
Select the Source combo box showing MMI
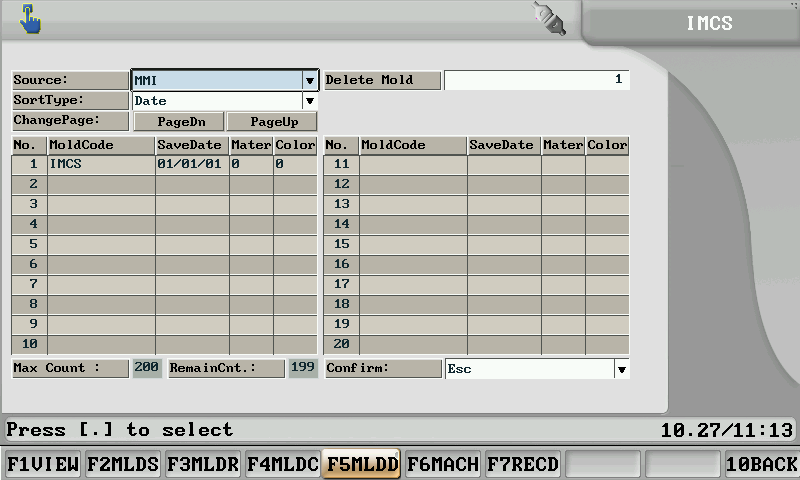click(x=225, y=81)
